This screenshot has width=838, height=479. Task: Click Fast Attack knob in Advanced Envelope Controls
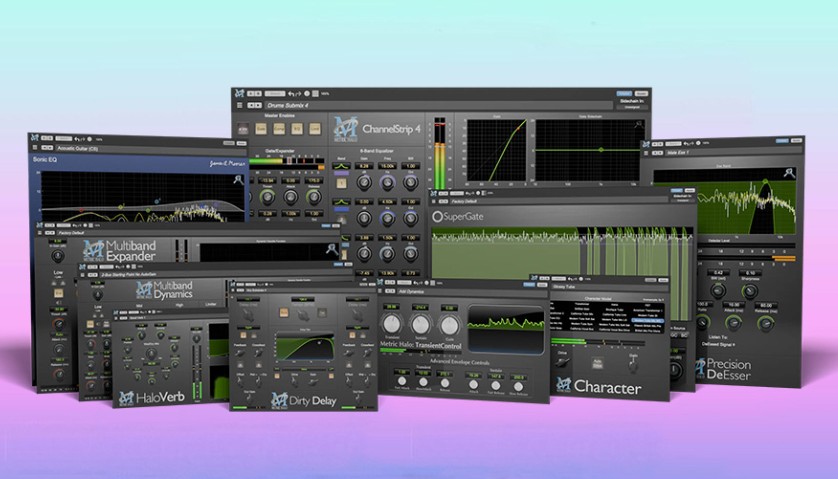coord(401,382)
